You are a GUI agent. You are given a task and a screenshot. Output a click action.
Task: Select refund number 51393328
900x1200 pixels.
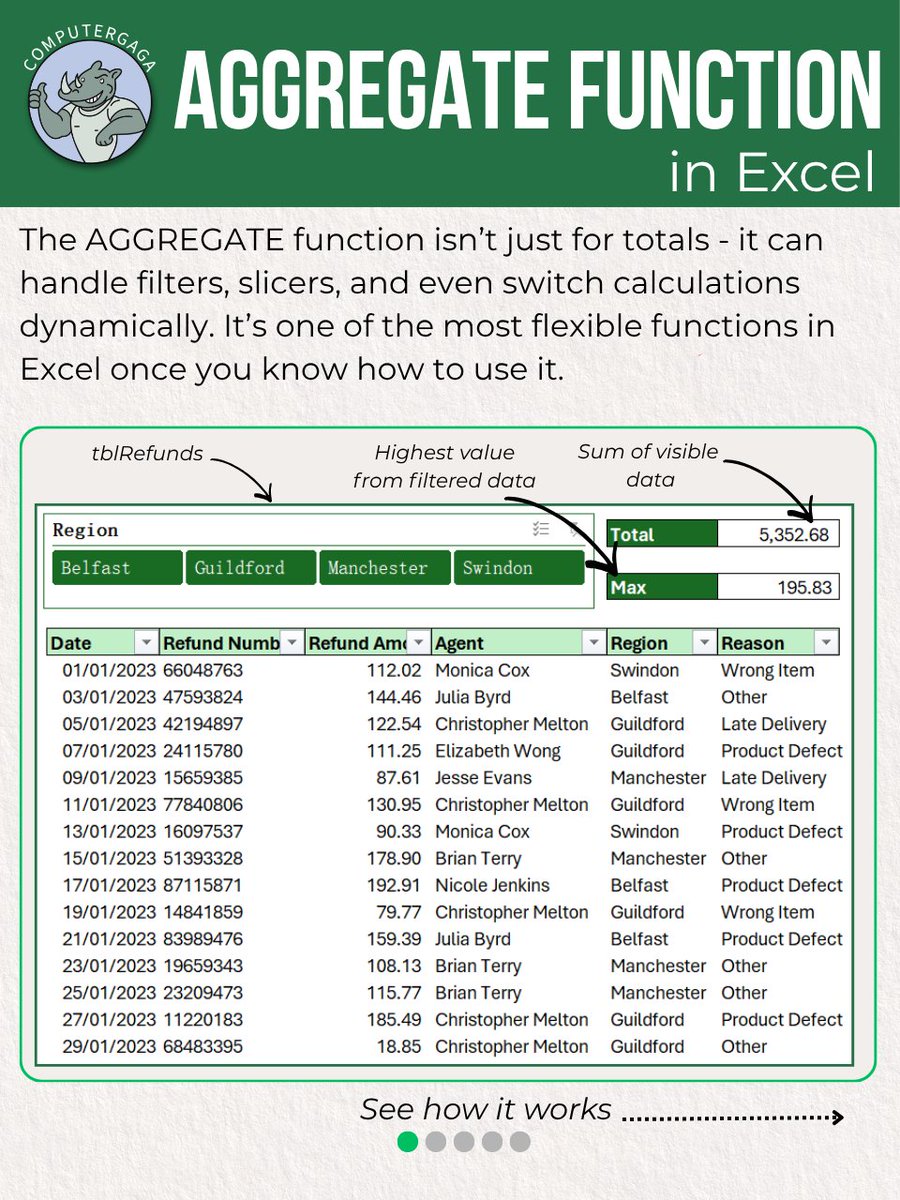pyautogui.click(x=203, y=859)
